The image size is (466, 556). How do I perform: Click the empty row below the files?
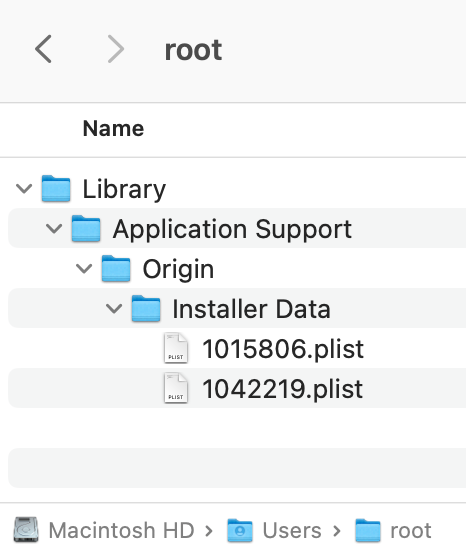[237, 468]
